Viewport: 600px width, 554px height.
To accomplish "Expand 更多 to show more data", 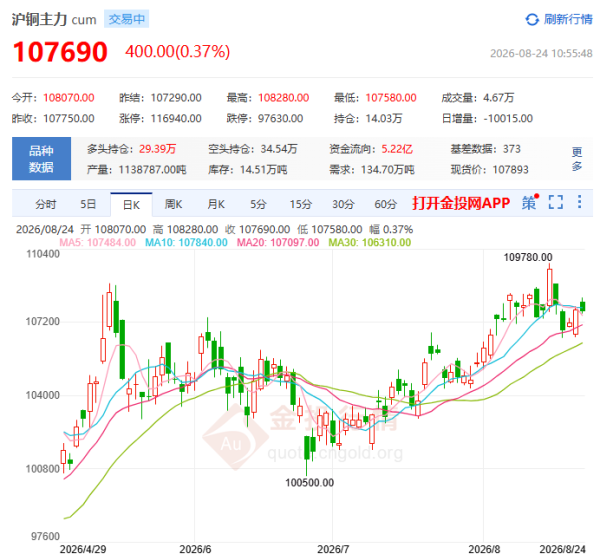I will pos(577,159).
